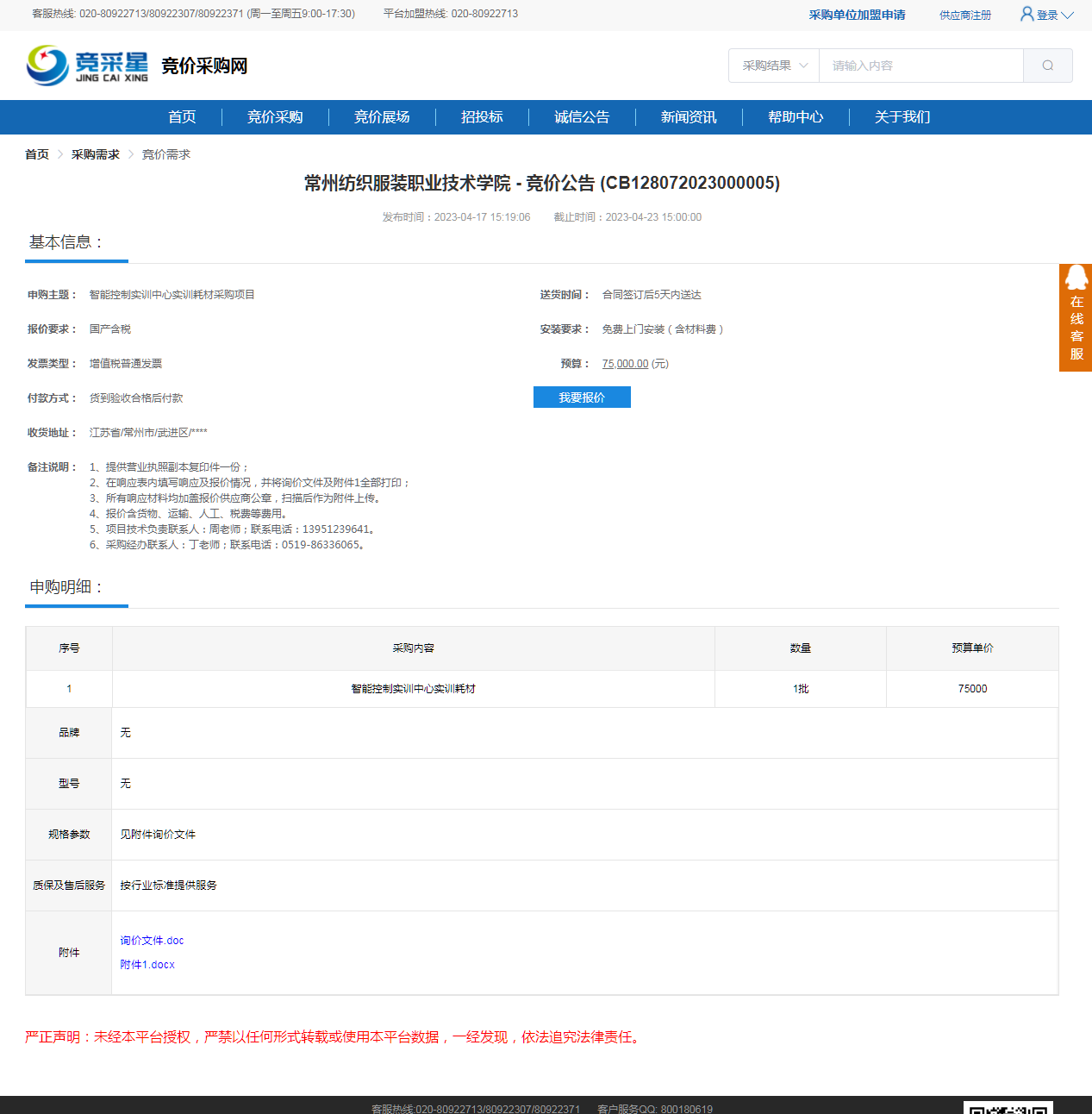Open 采购单位加盟申请 link
The width and height of the screenshot is (1092, 1114).
(857, 15)
